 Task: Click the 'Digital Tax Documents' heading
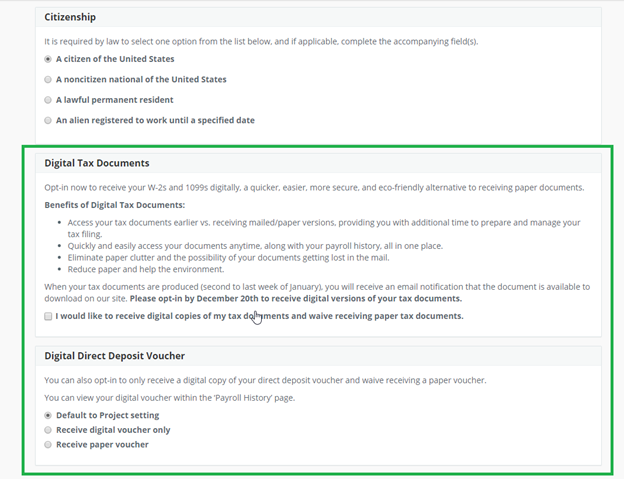pos(97,163)
